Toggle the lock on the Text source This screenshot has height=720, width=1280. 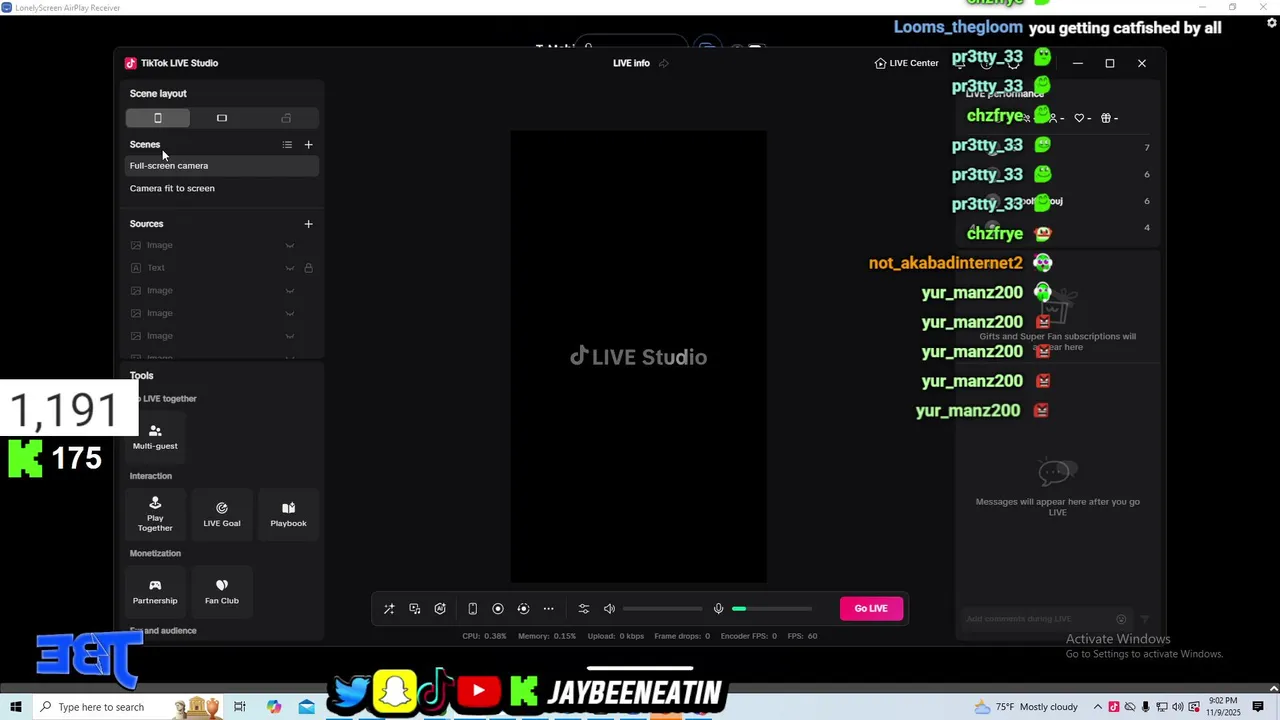click(x=308, y=268)
